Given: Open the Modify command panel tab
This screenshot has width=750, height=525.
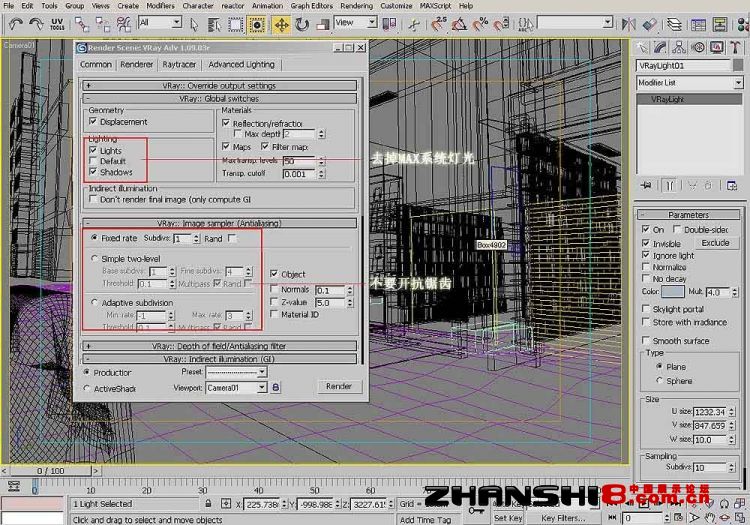Looking at the screenshot, I should pos(660,47).
